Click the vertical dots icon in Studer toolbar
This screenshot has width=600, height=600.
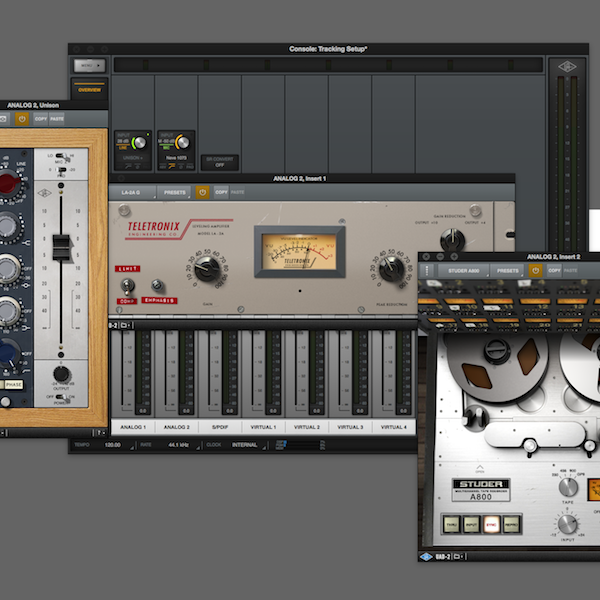(x=426, y=270)
